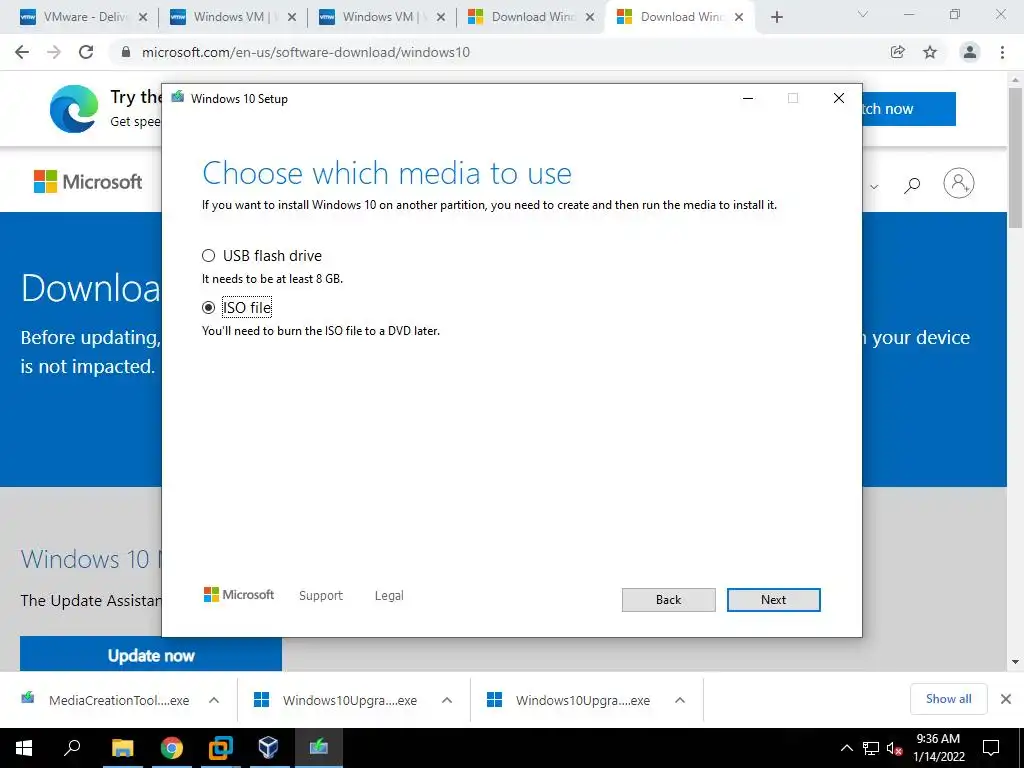Open network status tray icon
The width and height of the screenshot is (1024, 768).
871,748
